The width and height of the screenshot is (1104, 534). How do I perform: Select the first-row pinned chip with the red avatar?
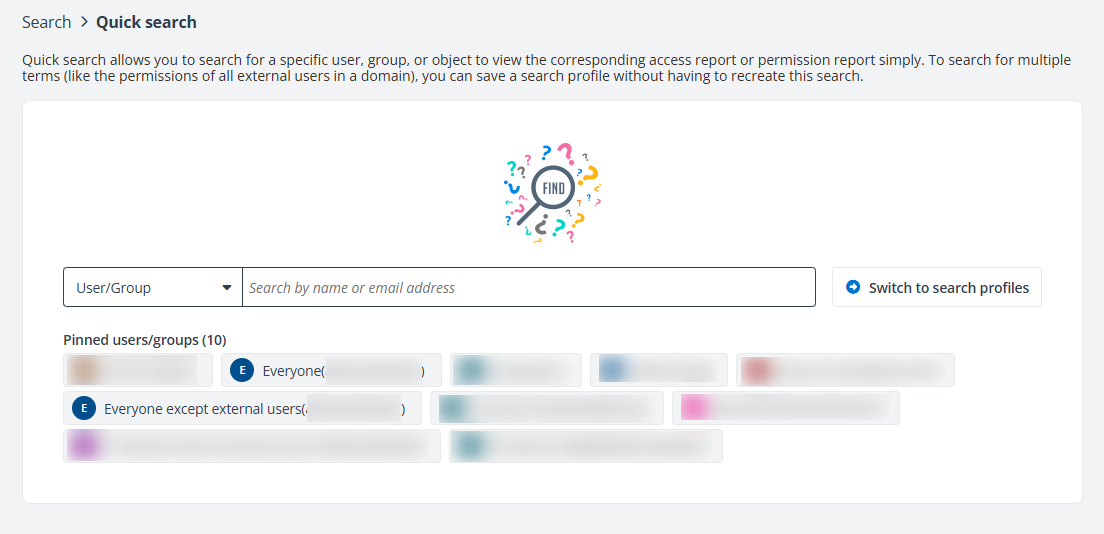pos(845,370)
